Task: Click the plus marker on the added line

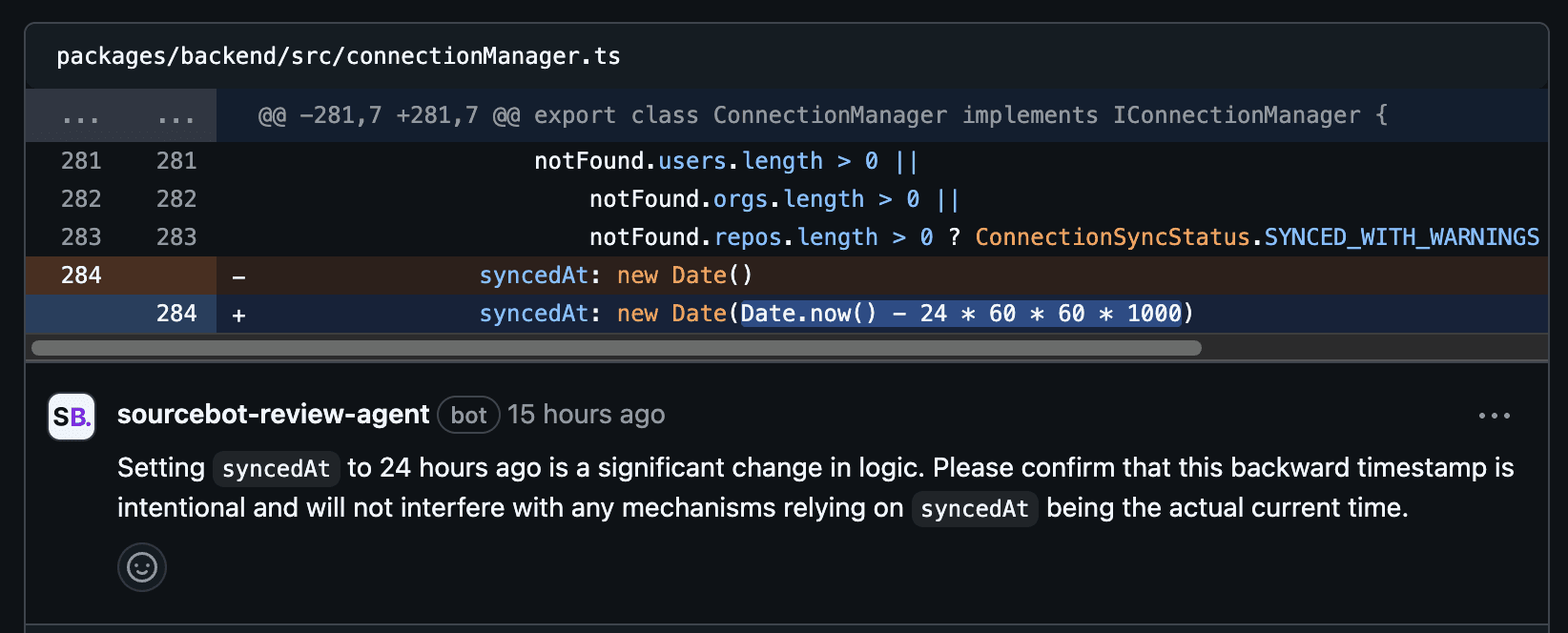Action: (238, 315)
